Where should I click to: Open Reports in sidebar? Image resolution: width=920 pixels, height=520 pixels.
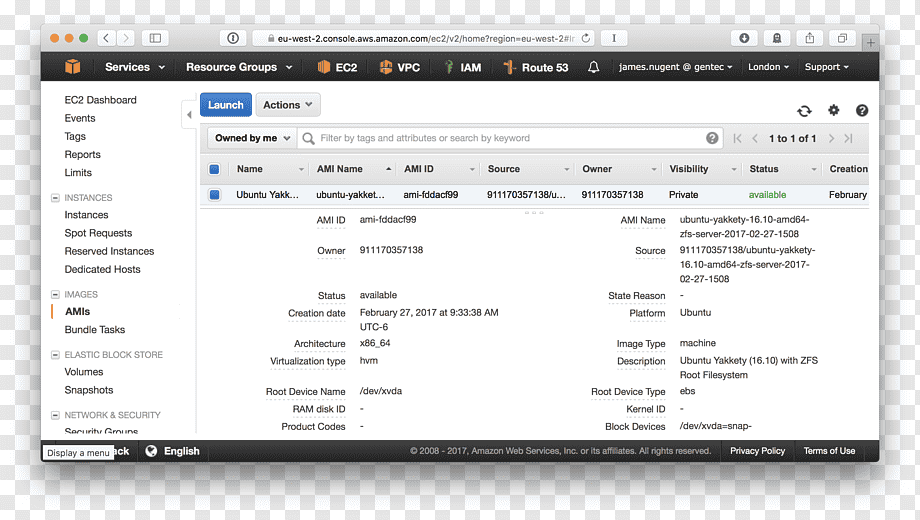point(82,154)
